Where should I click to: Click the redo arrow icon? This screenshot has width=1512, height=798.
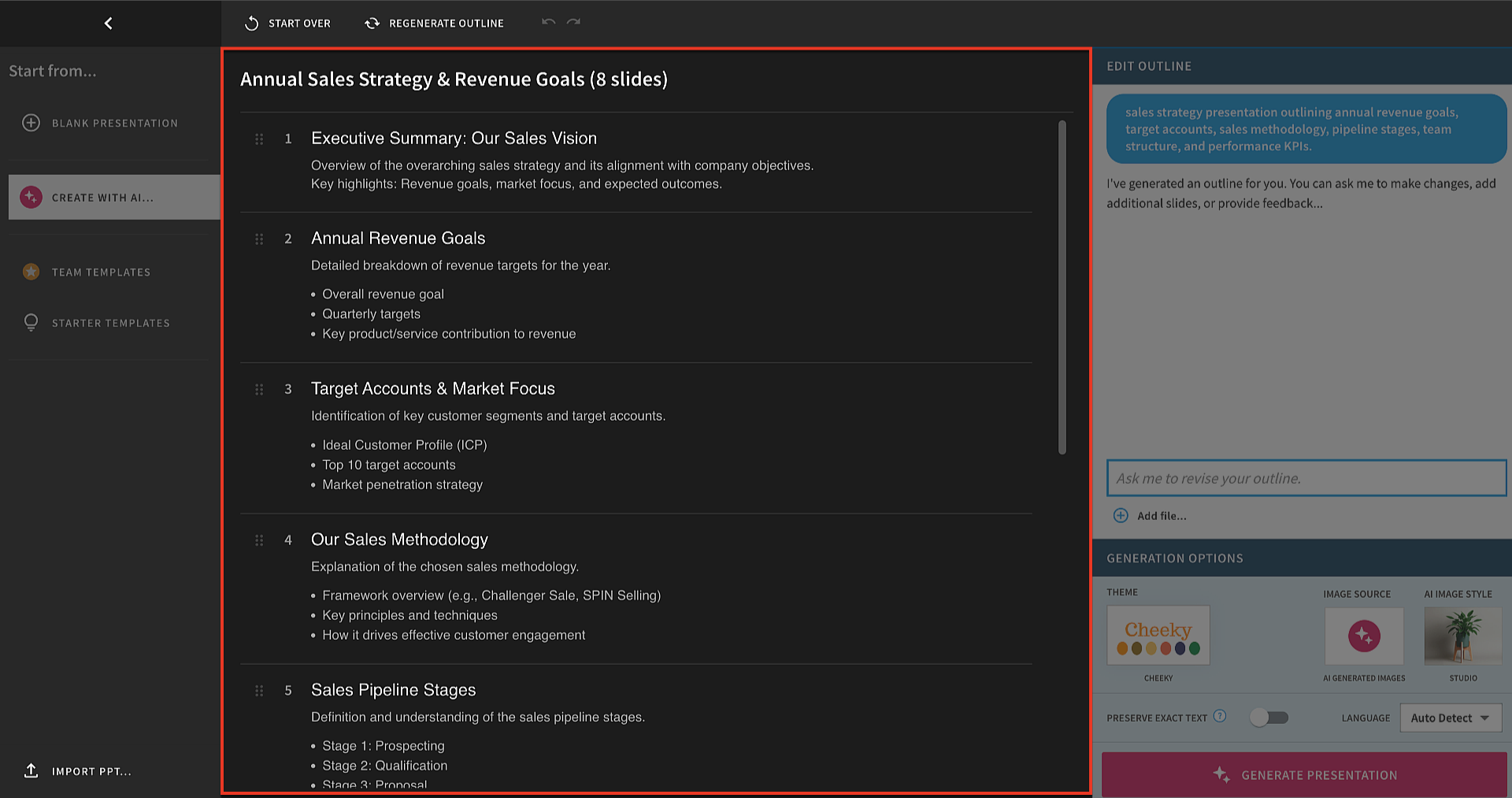pos(574,22)
